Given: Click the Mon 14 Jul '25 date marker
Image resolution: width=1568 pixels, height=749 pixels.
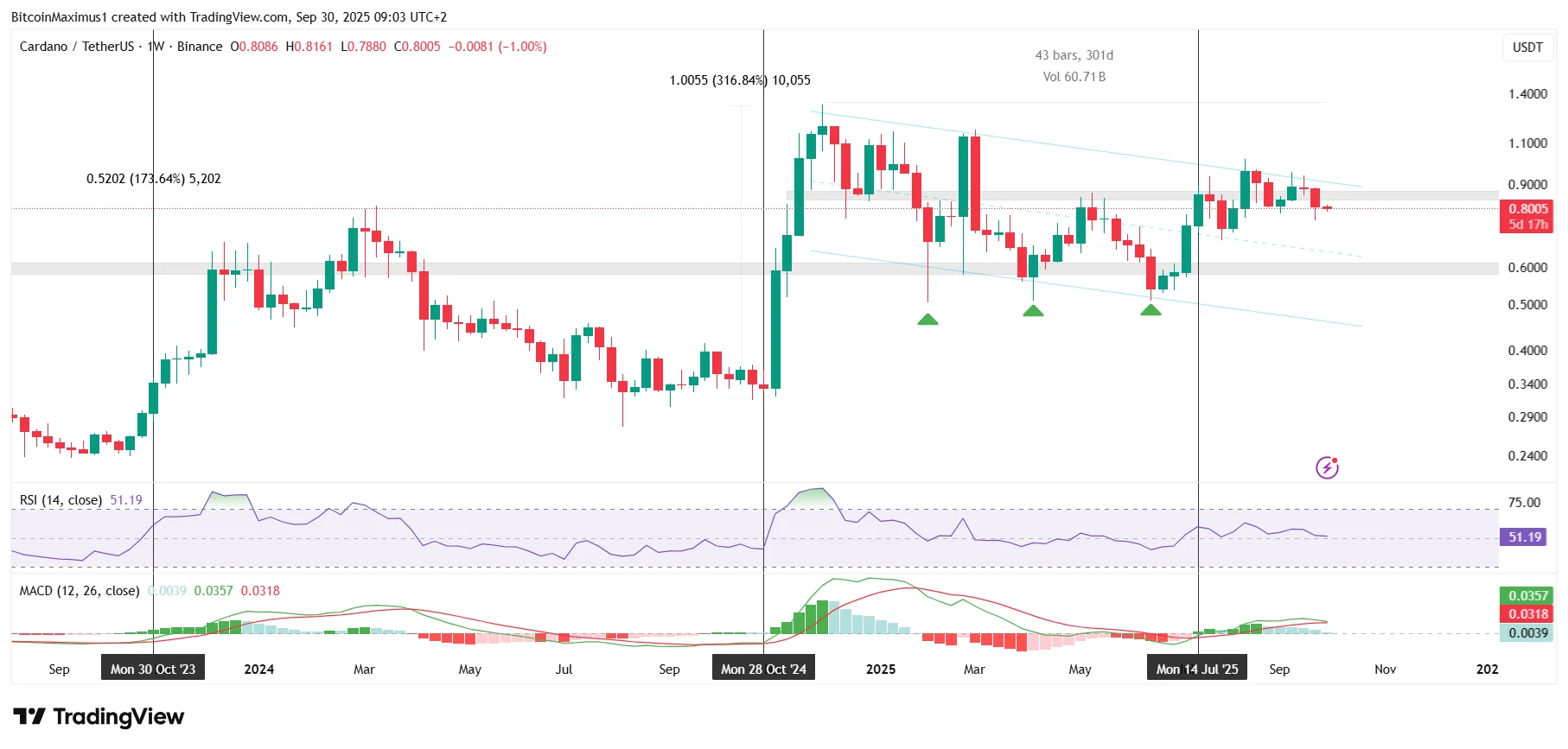Looking at the screenshot, I should [1197, 670].
